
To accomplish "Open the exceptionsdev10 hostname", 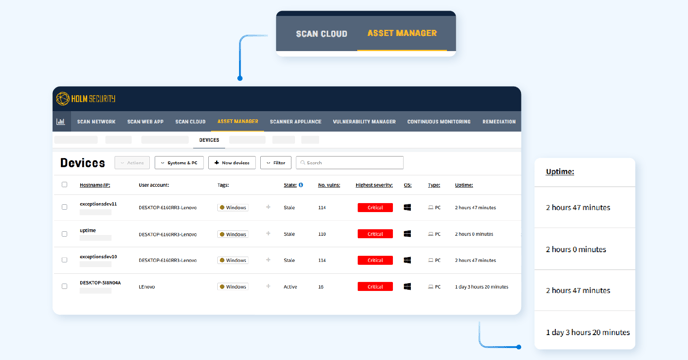I will tap(98, 257).
